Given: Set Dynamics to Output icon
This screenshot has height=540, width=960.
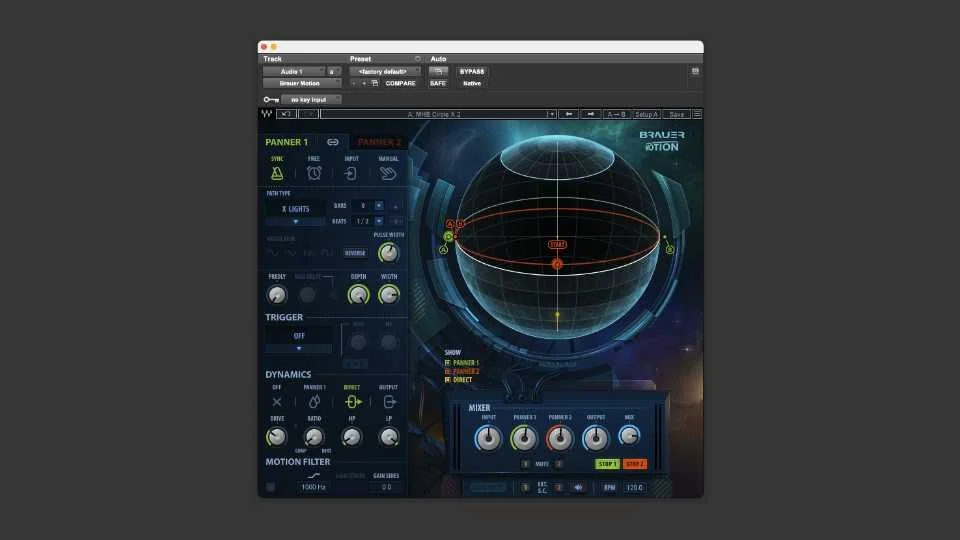Looking at the screenshot, I should pyautogui.click(x=389, y=402).
